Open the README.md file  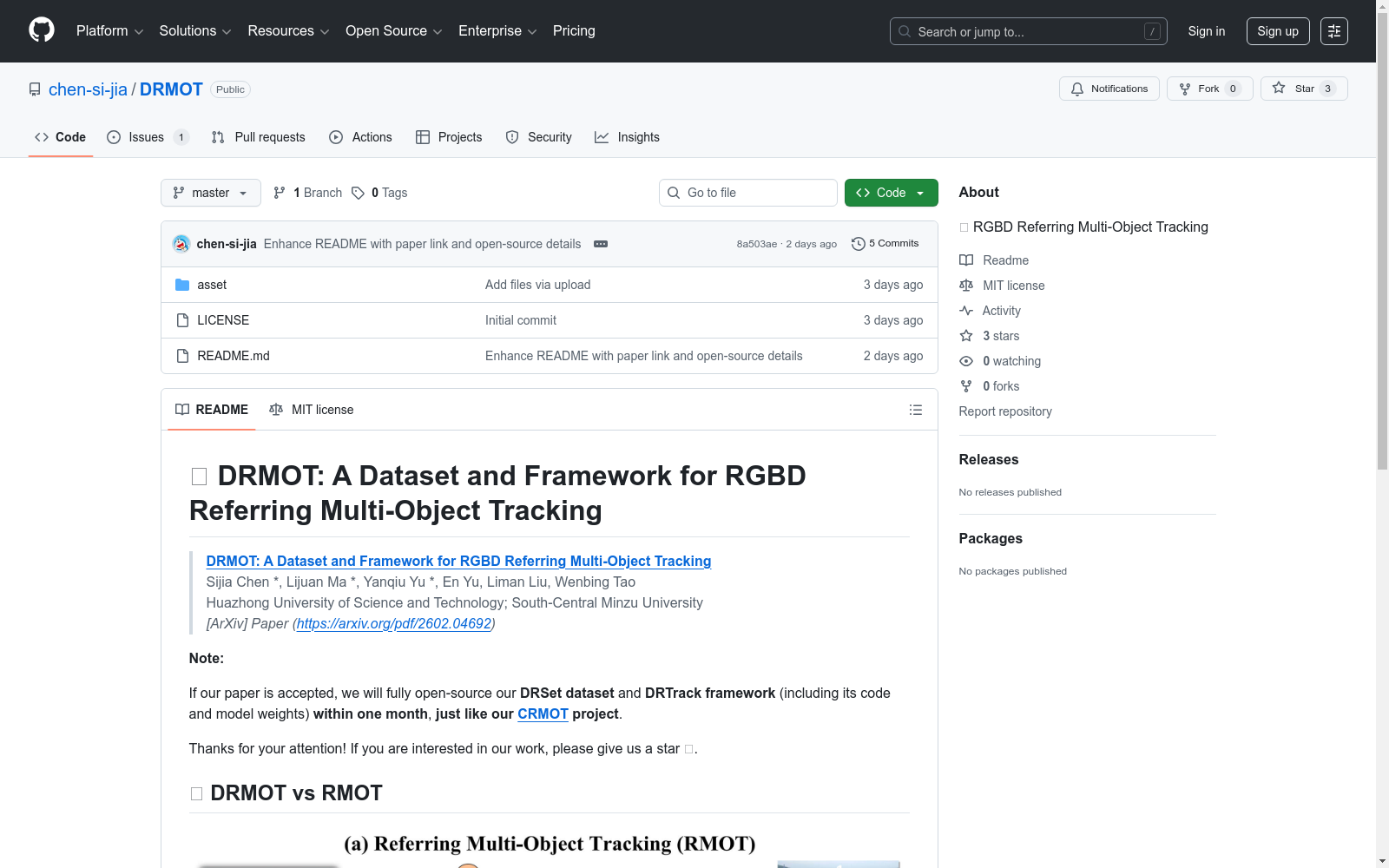tap(234, 356)
